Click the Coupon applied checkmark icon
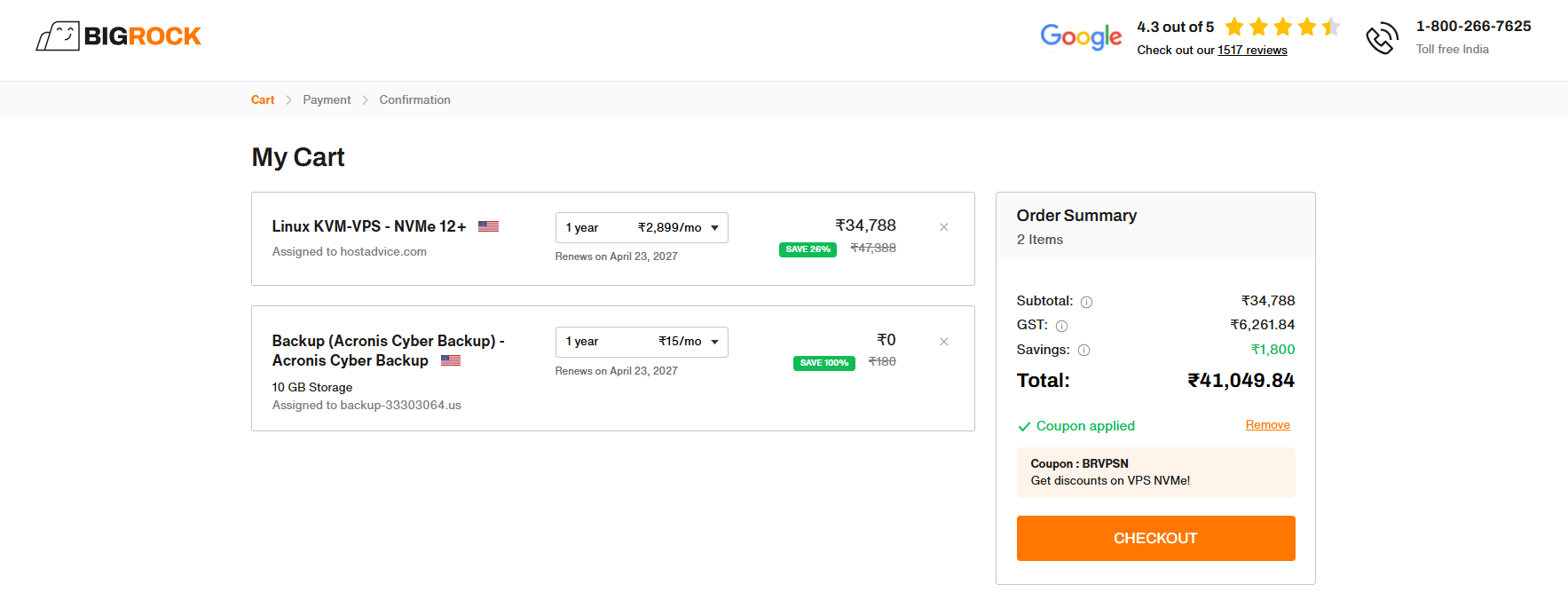 tap(1024, 427)
